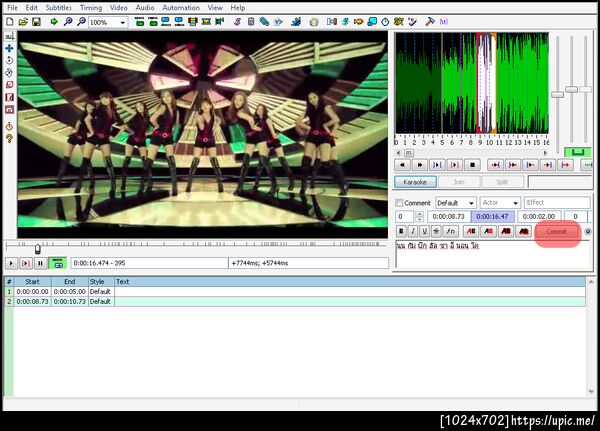Open the Automation menu
The width and height of the screenshot is (600, 431).
[181, 8]
